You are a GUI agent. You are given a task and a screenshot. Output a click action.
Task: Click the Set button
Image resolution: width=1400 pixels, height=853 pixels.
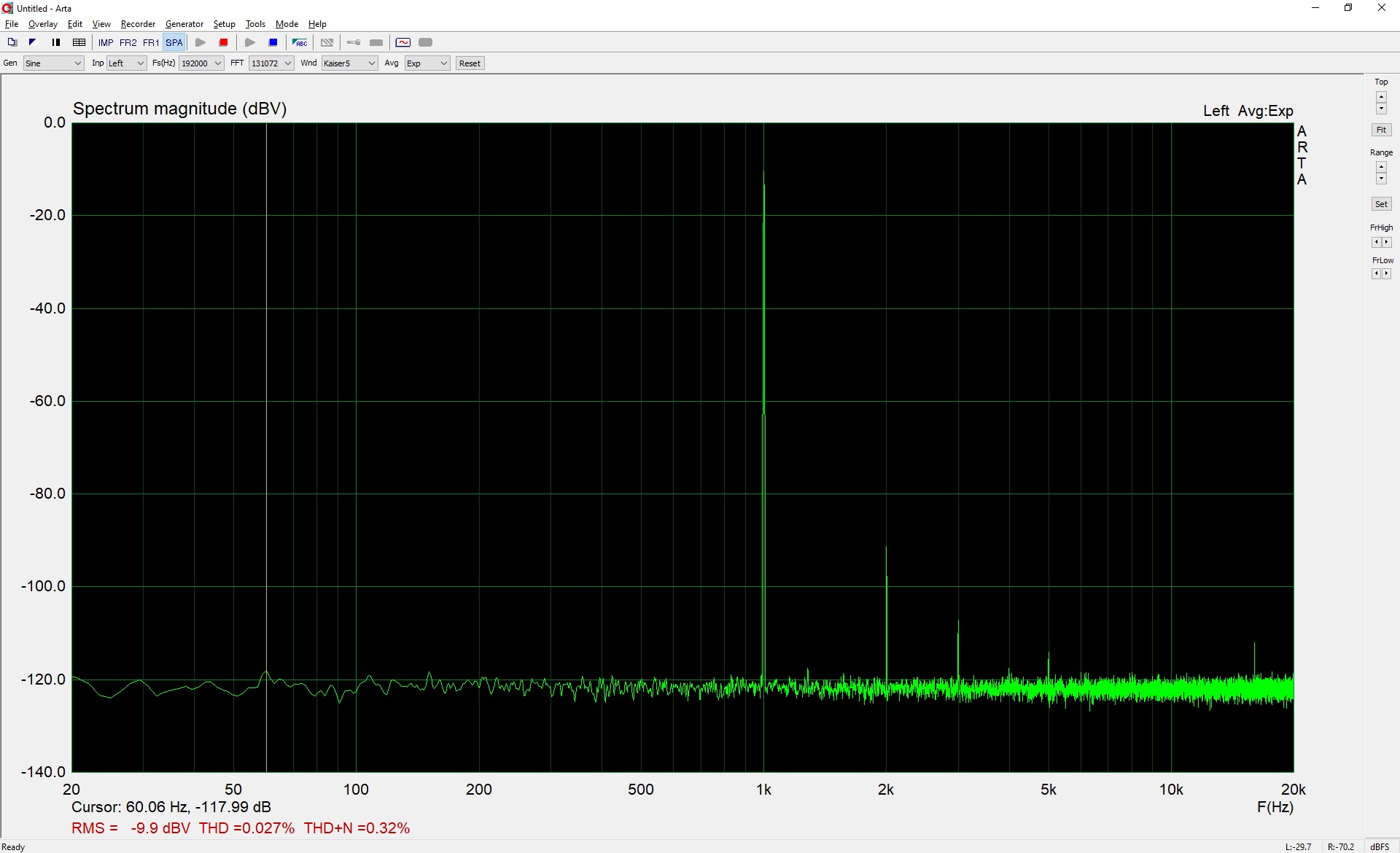(x=1381, y=204)
